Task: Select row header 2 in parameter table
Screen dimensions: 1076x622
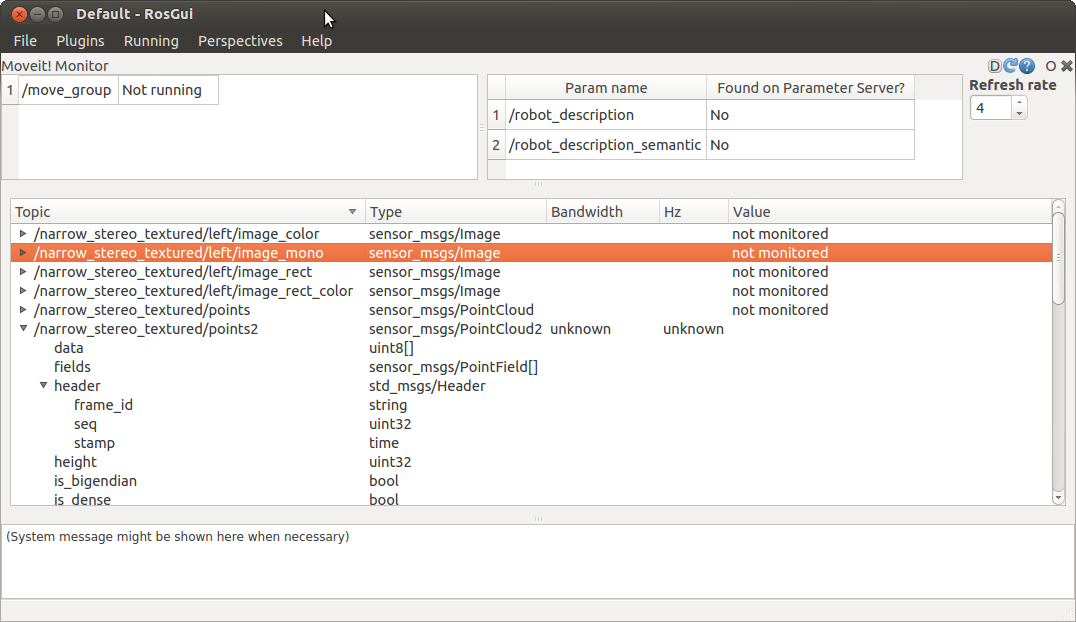Action: click(496, 145)
